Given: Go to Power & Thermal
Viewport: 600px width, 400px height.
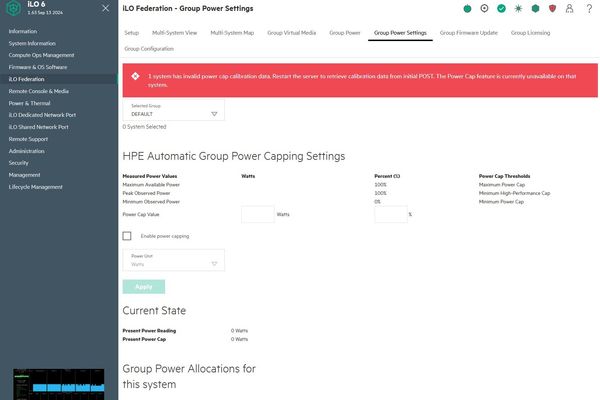Looking at the screenshot, I should (29, 103).
